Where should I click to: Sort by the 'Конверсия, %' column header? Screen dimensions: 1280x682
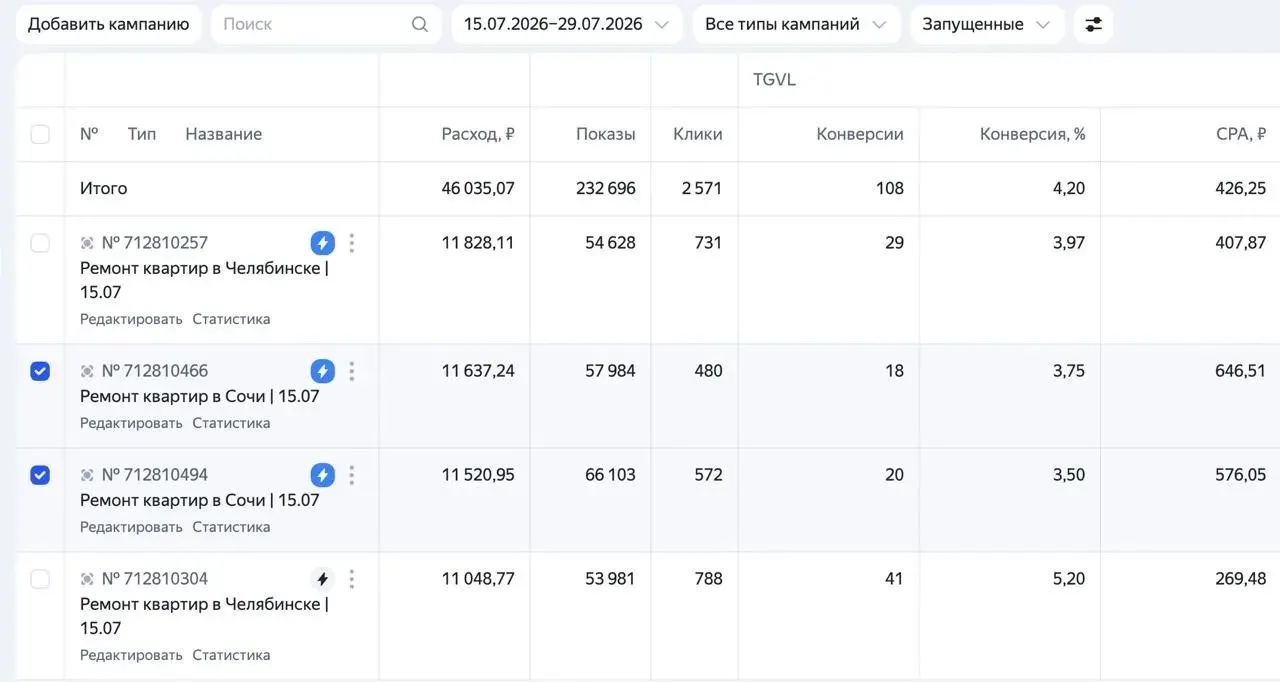pyautogui.click(x=1033, y=134)
